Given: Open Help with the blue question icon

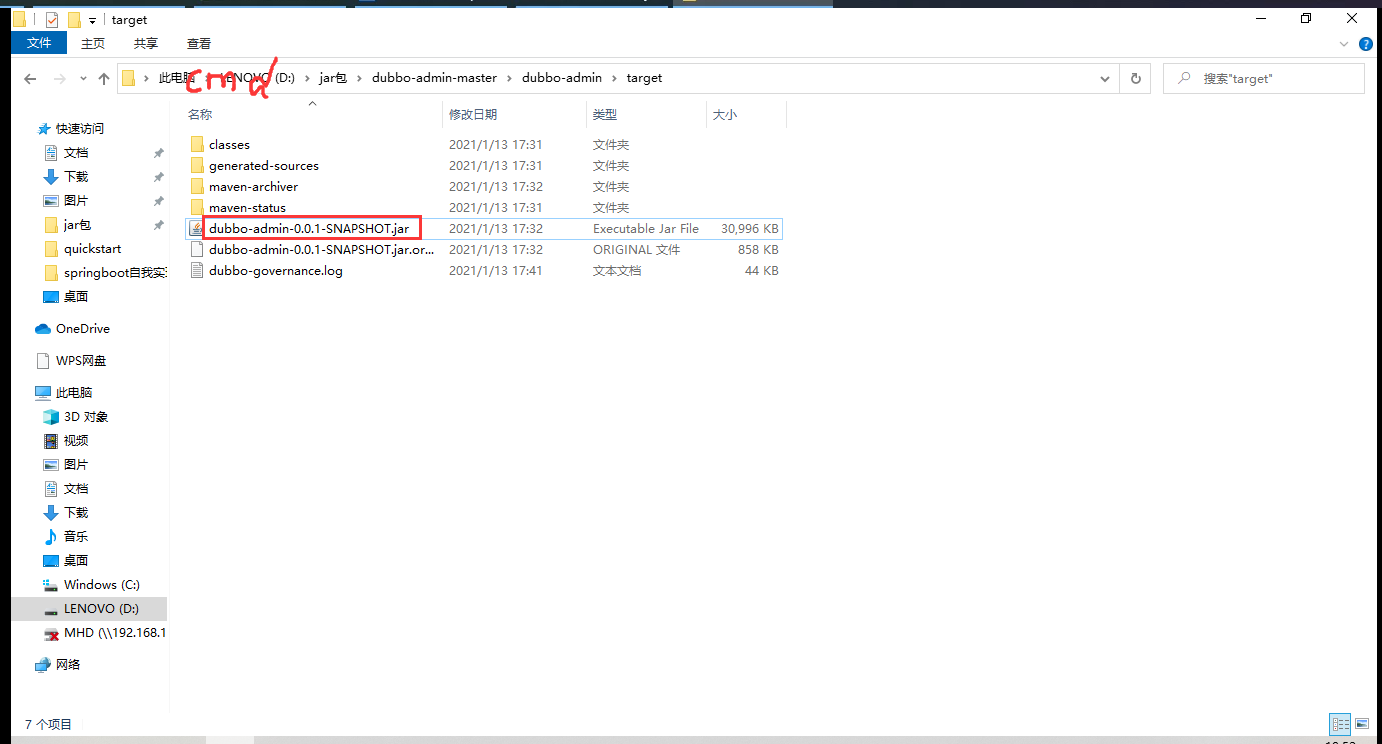Looking at the screenshot, I should pos(1365,44).
